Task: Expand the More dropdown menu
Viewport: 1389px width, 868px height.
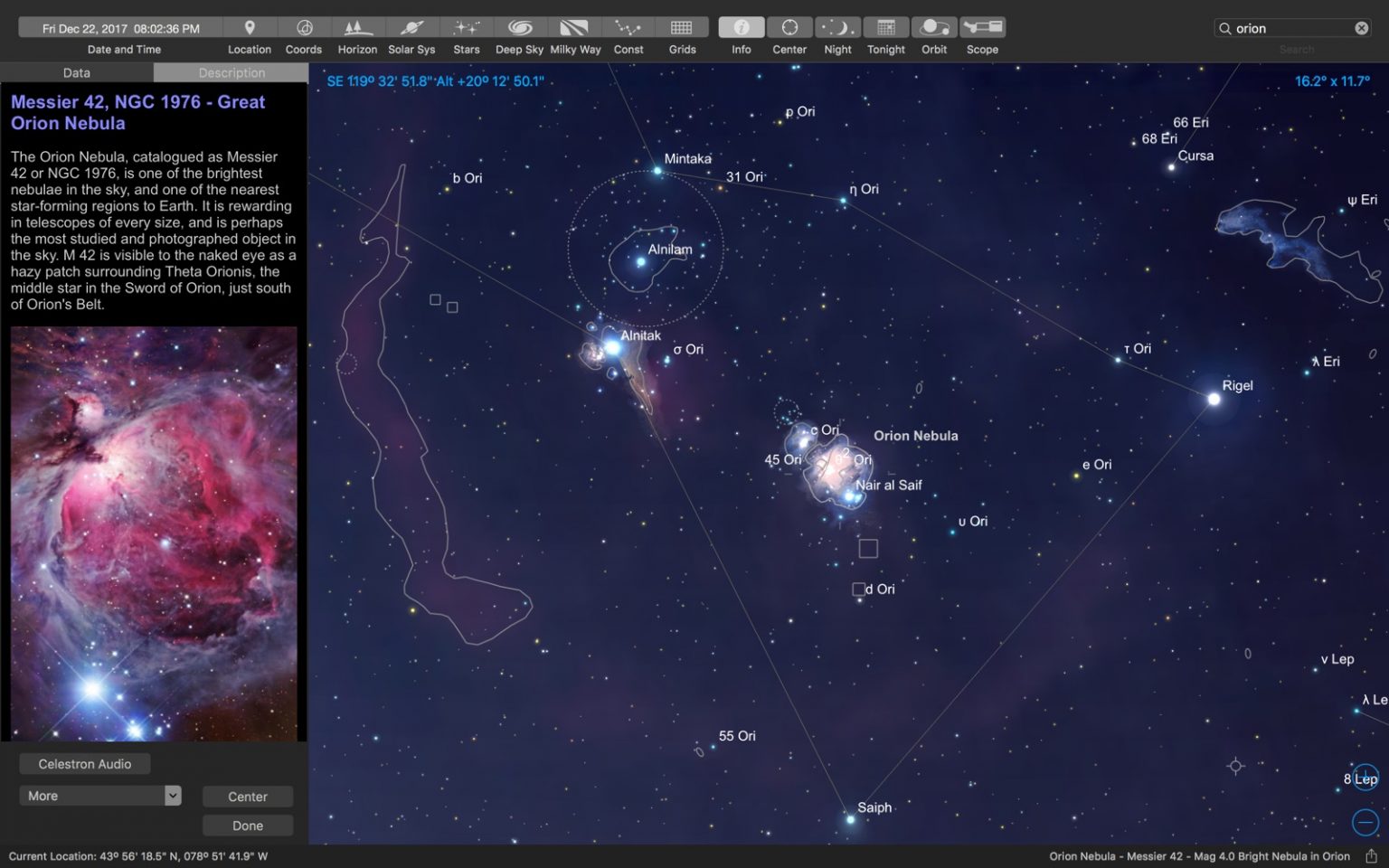Action: coord(99,796)
